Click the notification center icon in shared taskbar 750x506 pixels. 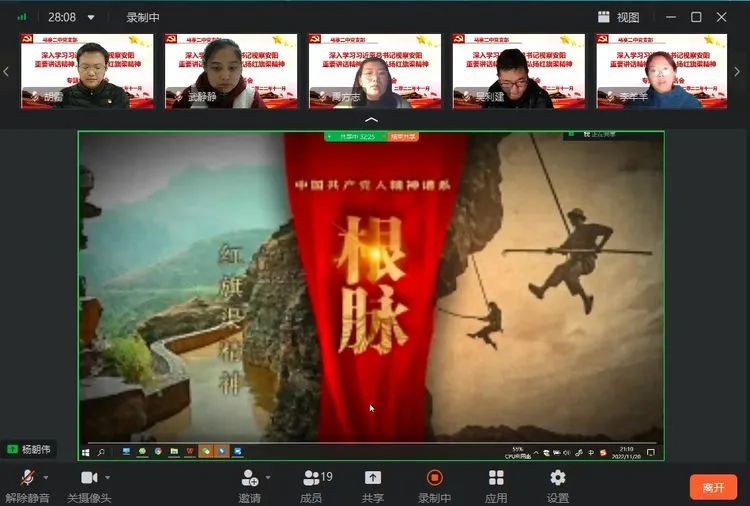tap(651, 452)
